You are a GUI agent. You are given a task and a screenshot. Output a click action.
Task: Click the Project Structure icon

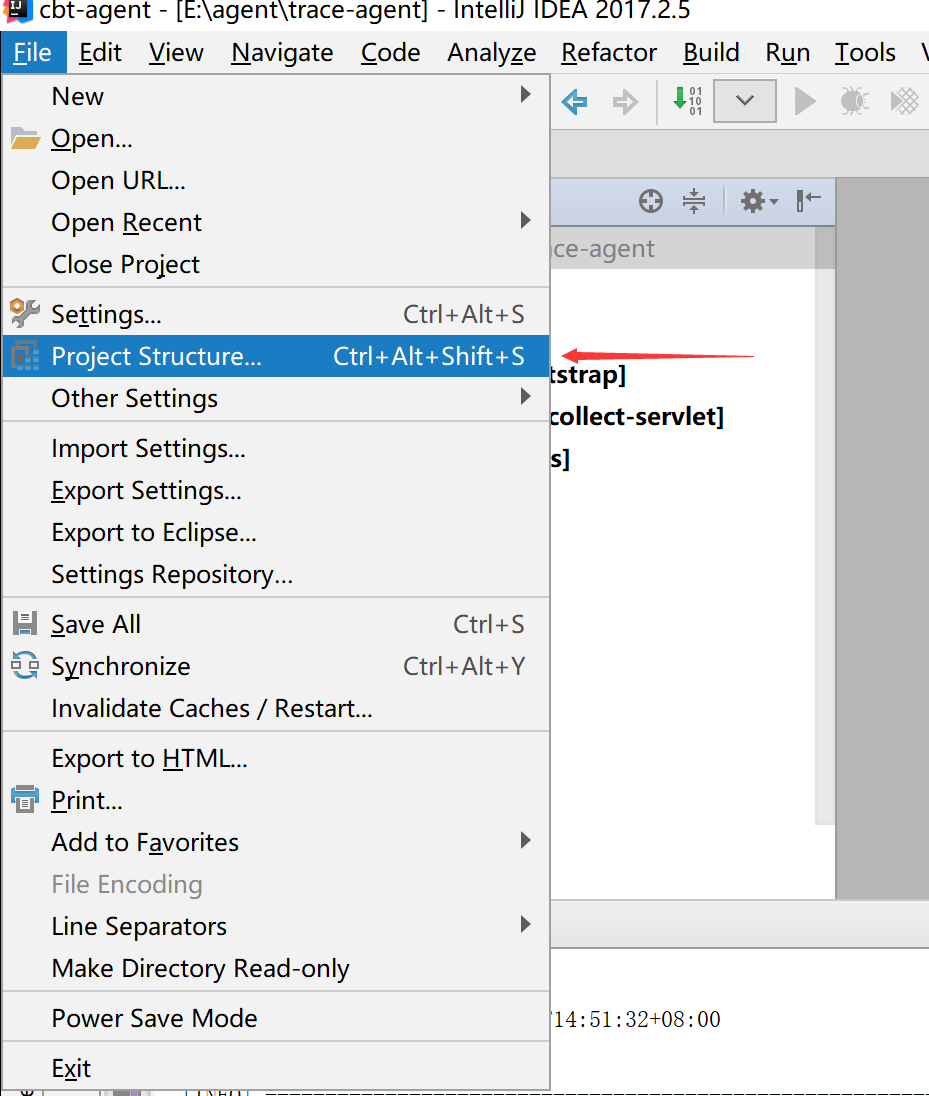[25, 356]
